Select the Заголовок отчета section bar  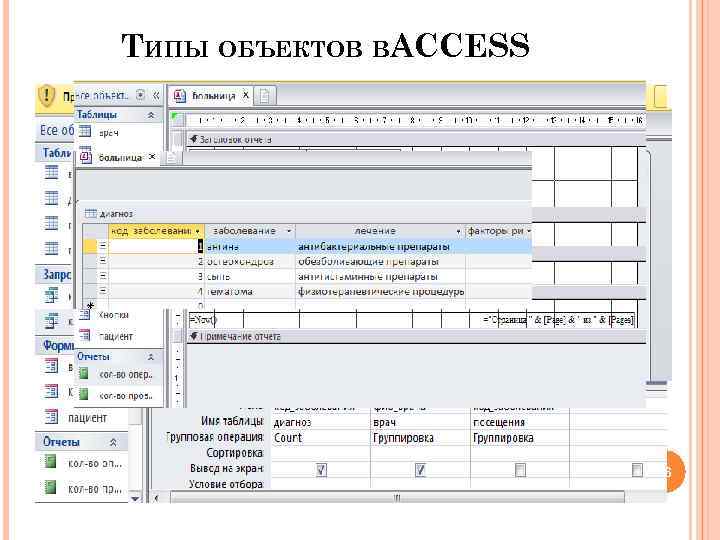pos(416,140)
